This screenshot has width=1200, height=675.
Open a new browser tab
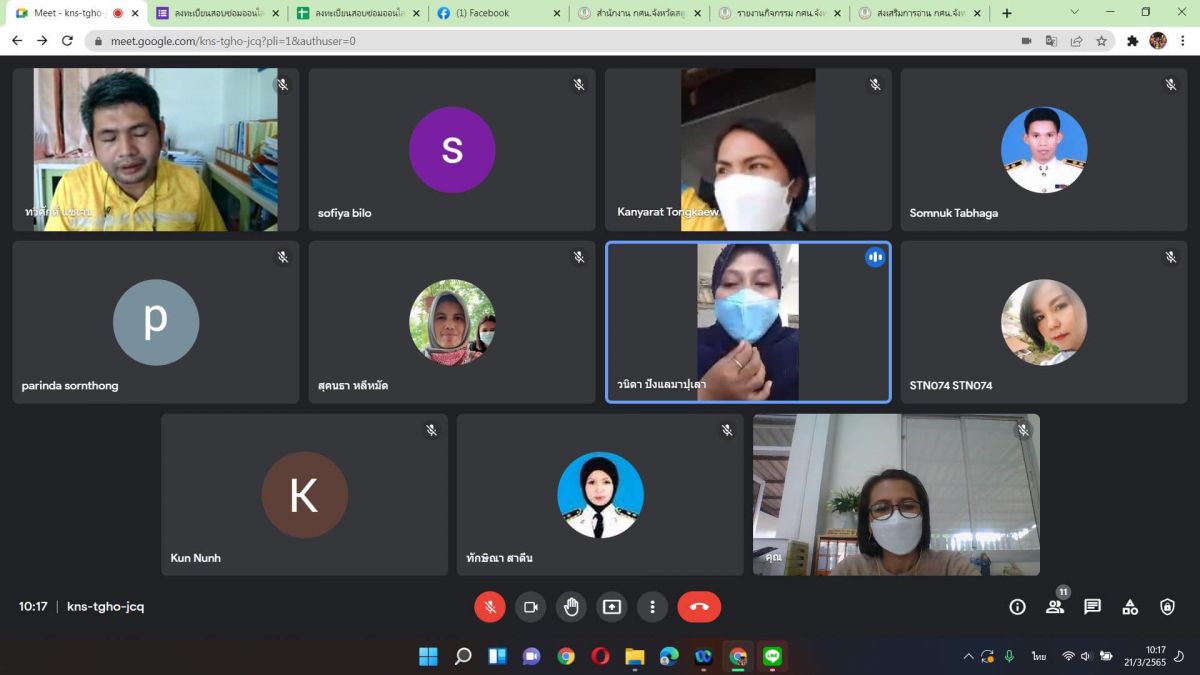click(x=1007, y=13)
